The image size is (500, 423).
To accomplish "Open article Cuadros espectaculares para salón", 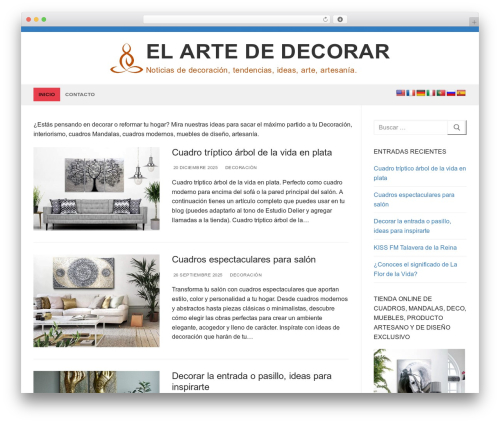I will (244, 259).
